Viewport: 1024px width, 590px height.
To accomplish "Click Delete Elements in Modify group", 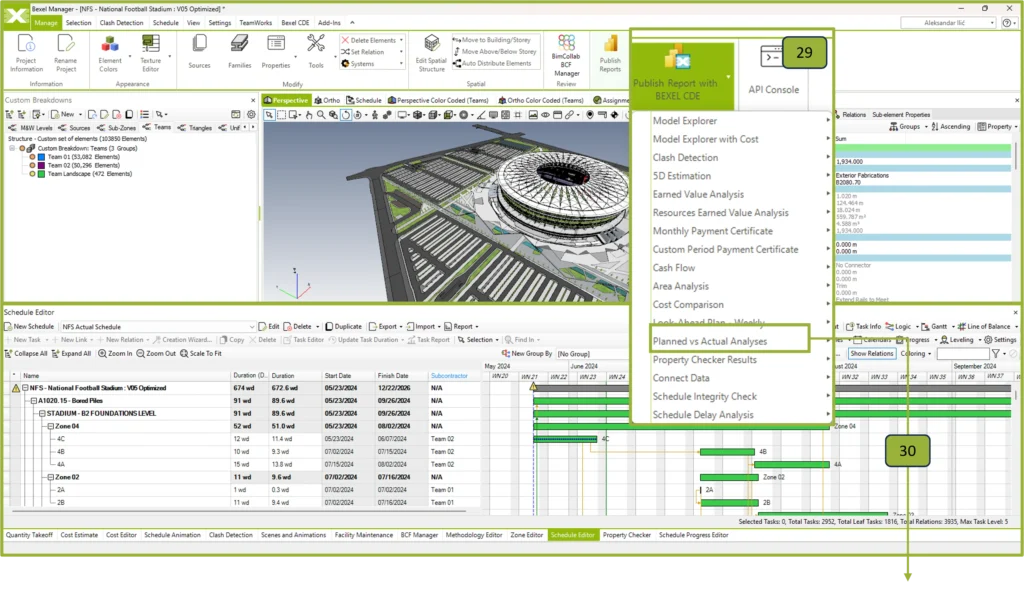I will [368, 40].
